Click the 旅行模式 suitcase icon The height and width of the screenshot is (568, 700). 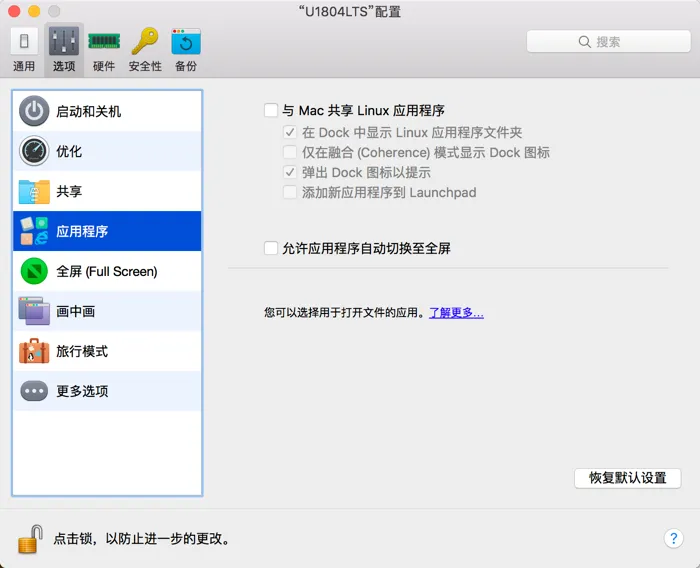(x=34, y=351)
